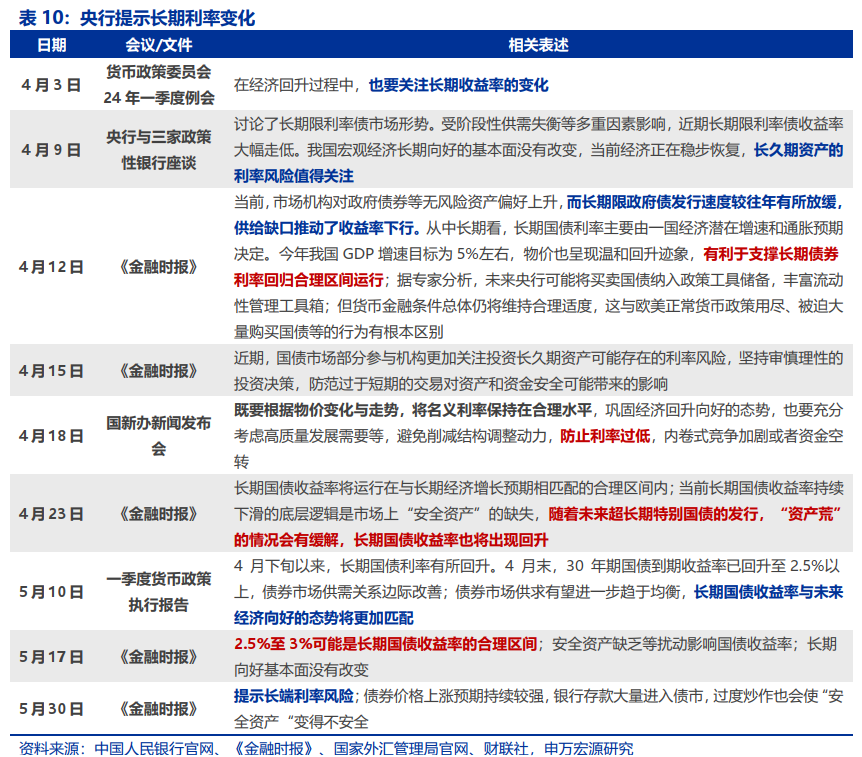Select the 5月10日 date cell
This screenshot has width=862, height=757.
point(51,592)
